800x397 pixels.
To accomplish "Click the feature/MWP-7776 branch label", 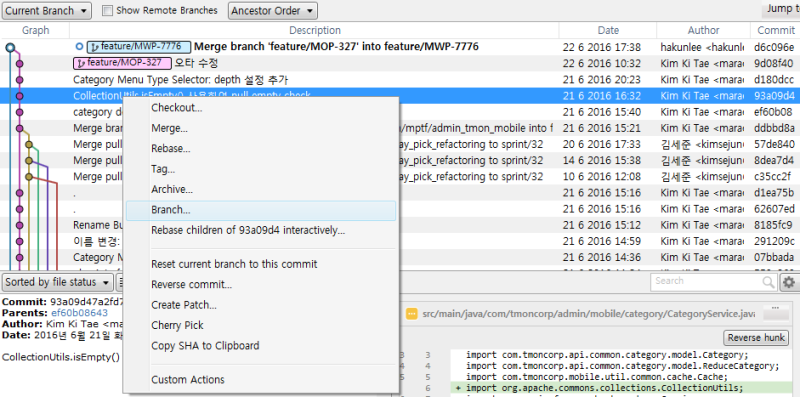I will coord(139,47).
